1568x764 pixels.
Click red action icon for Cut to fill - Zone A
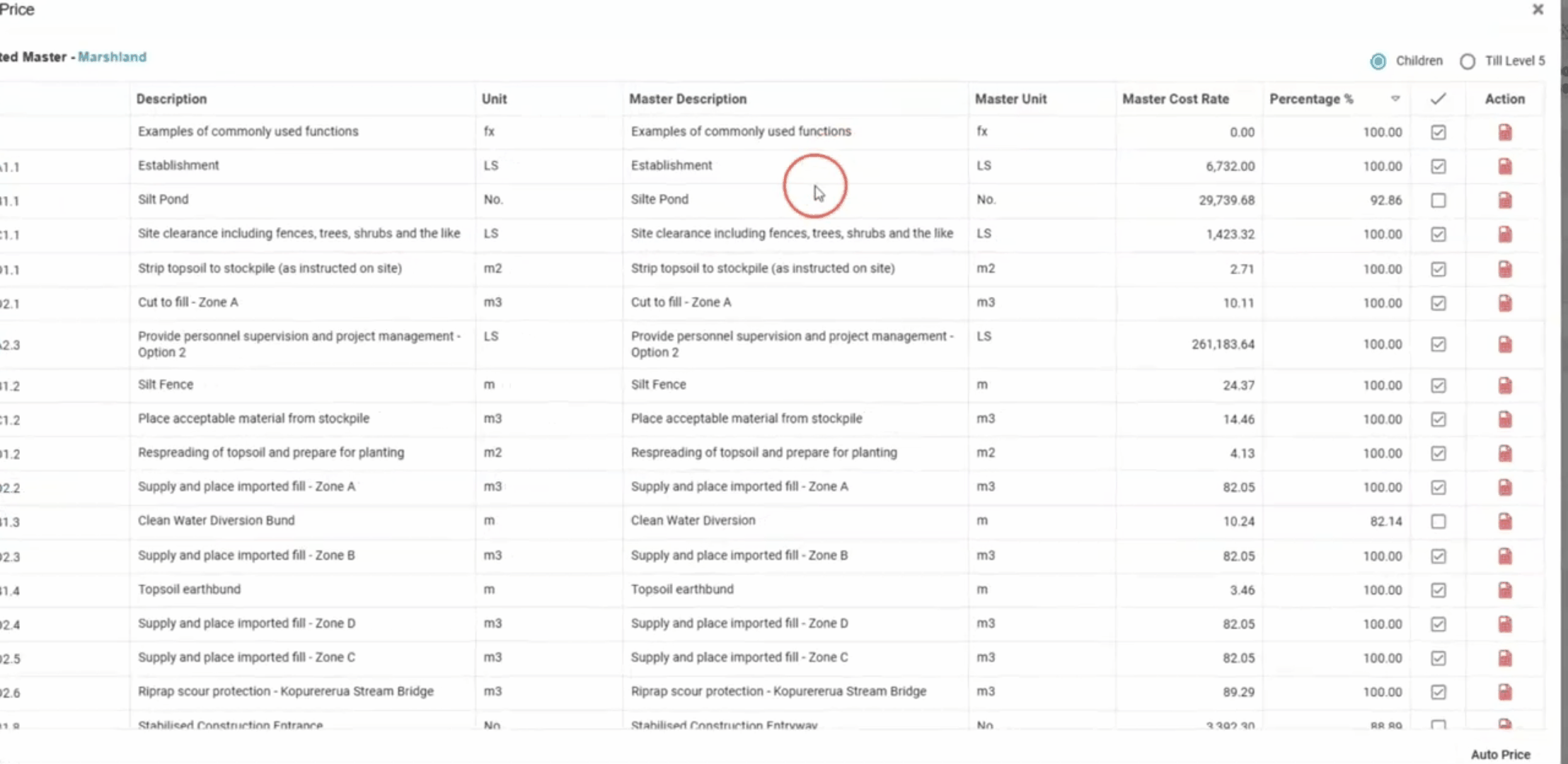coord(1504,303)
